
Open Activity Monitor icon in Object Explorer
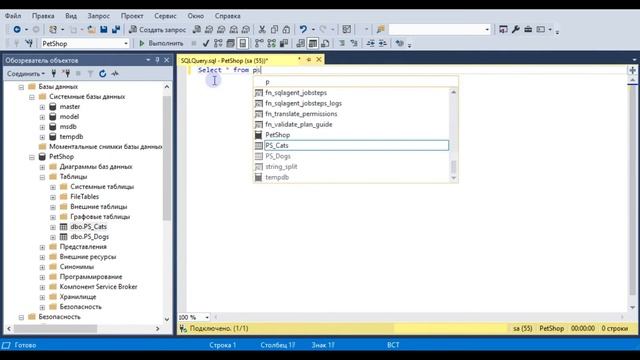click(x=115, y=73)
